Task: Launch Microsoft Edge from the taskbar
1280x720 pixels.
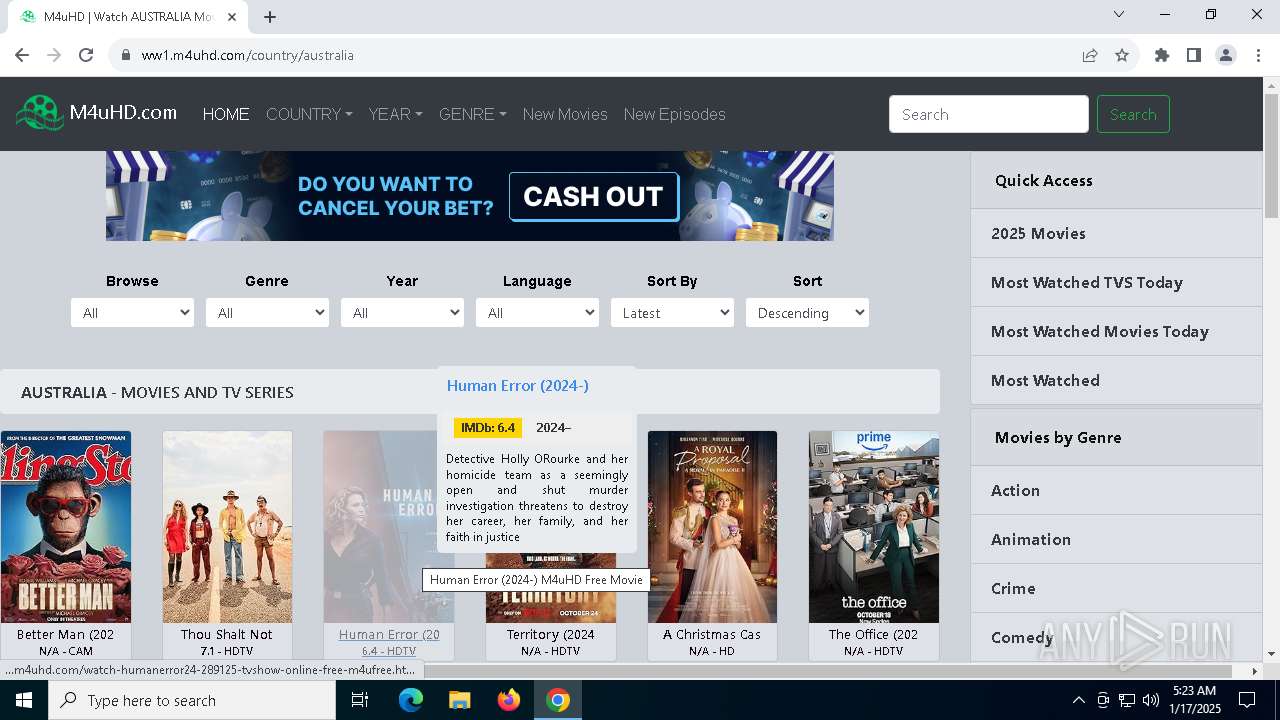Action: click(411, 700)
